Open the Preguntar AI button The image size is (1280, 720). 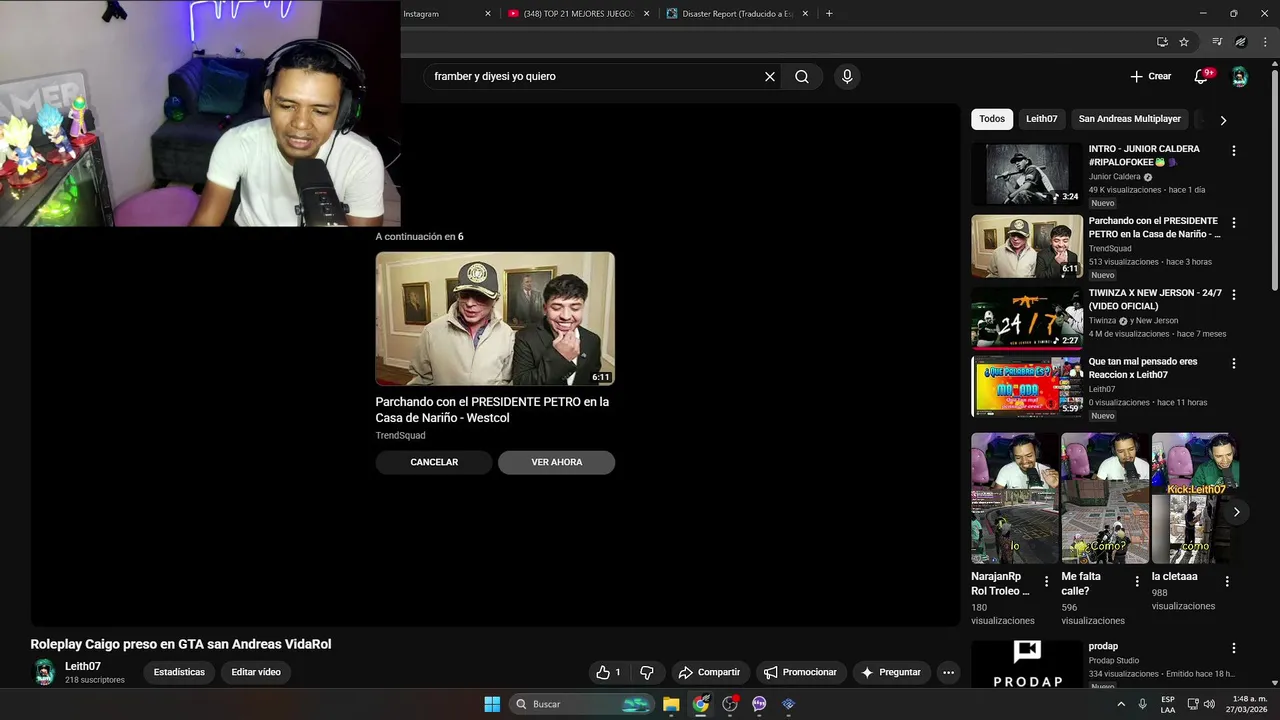pyautogui.click(x=891, y=672)
